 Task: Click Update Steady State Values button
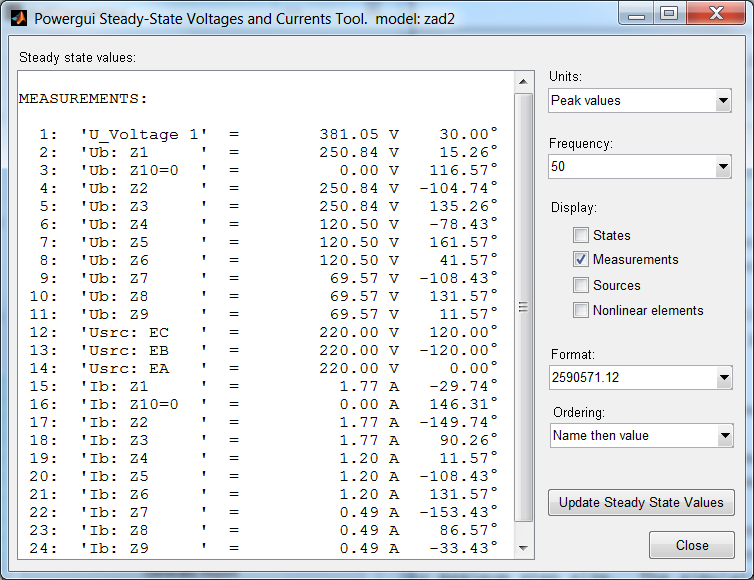[641, 503]
